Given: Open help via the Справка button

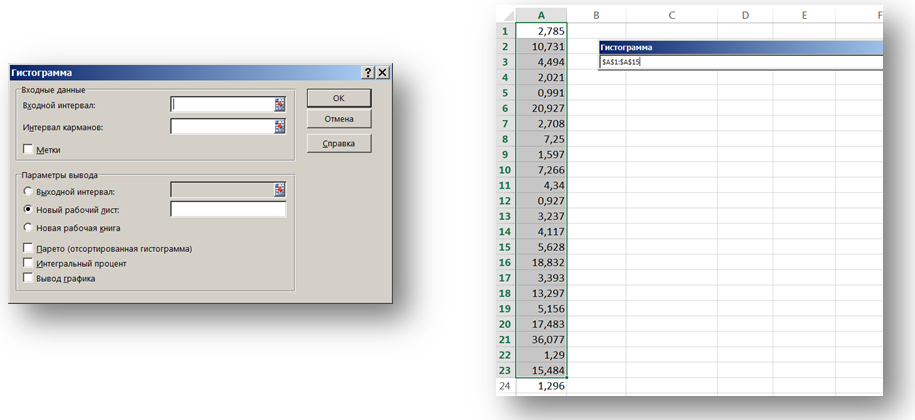Looking at the screenshot, I should point(339,143).
